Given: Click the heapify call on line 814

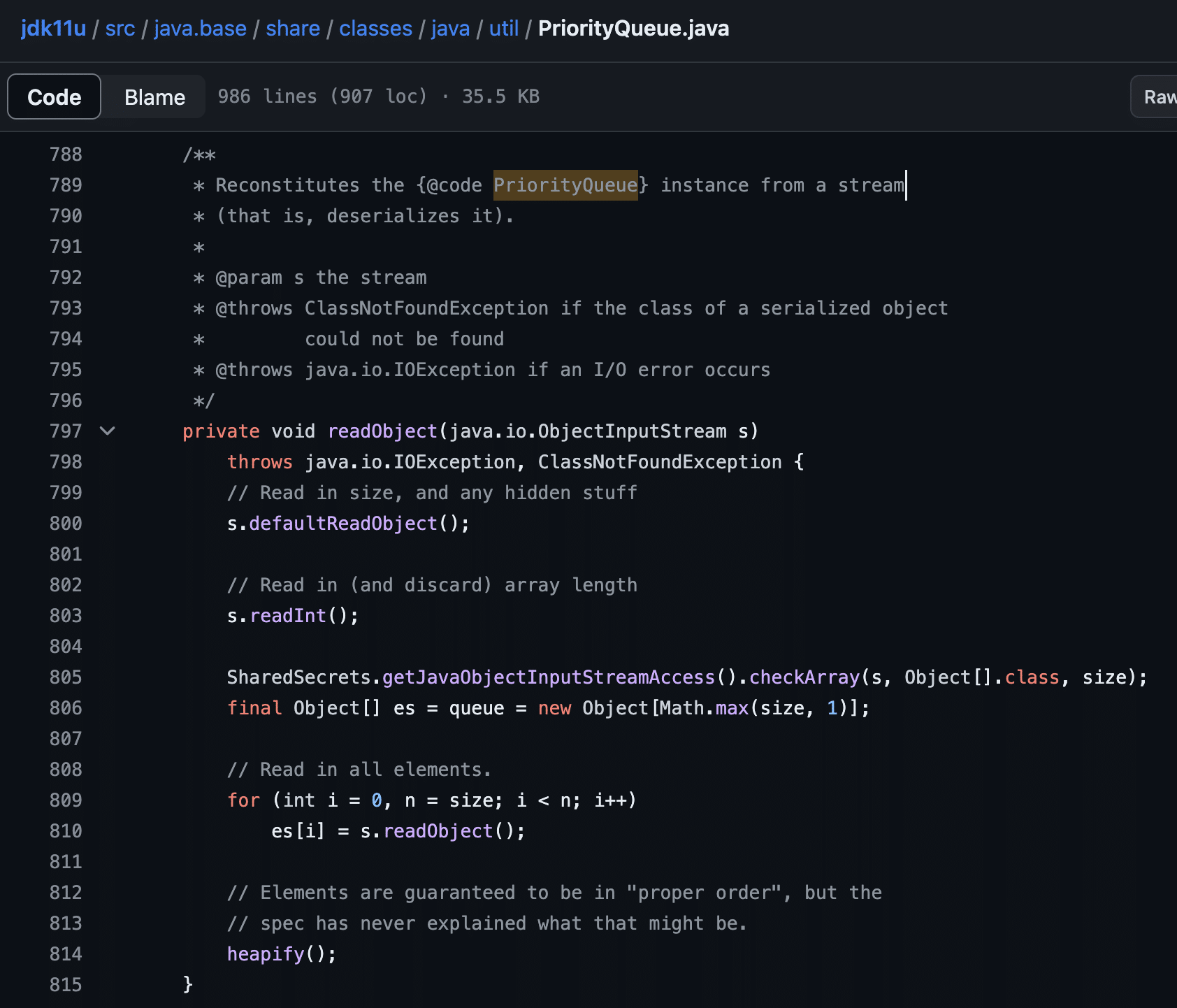Looking at the screenshot, I should tap(266, 953).
